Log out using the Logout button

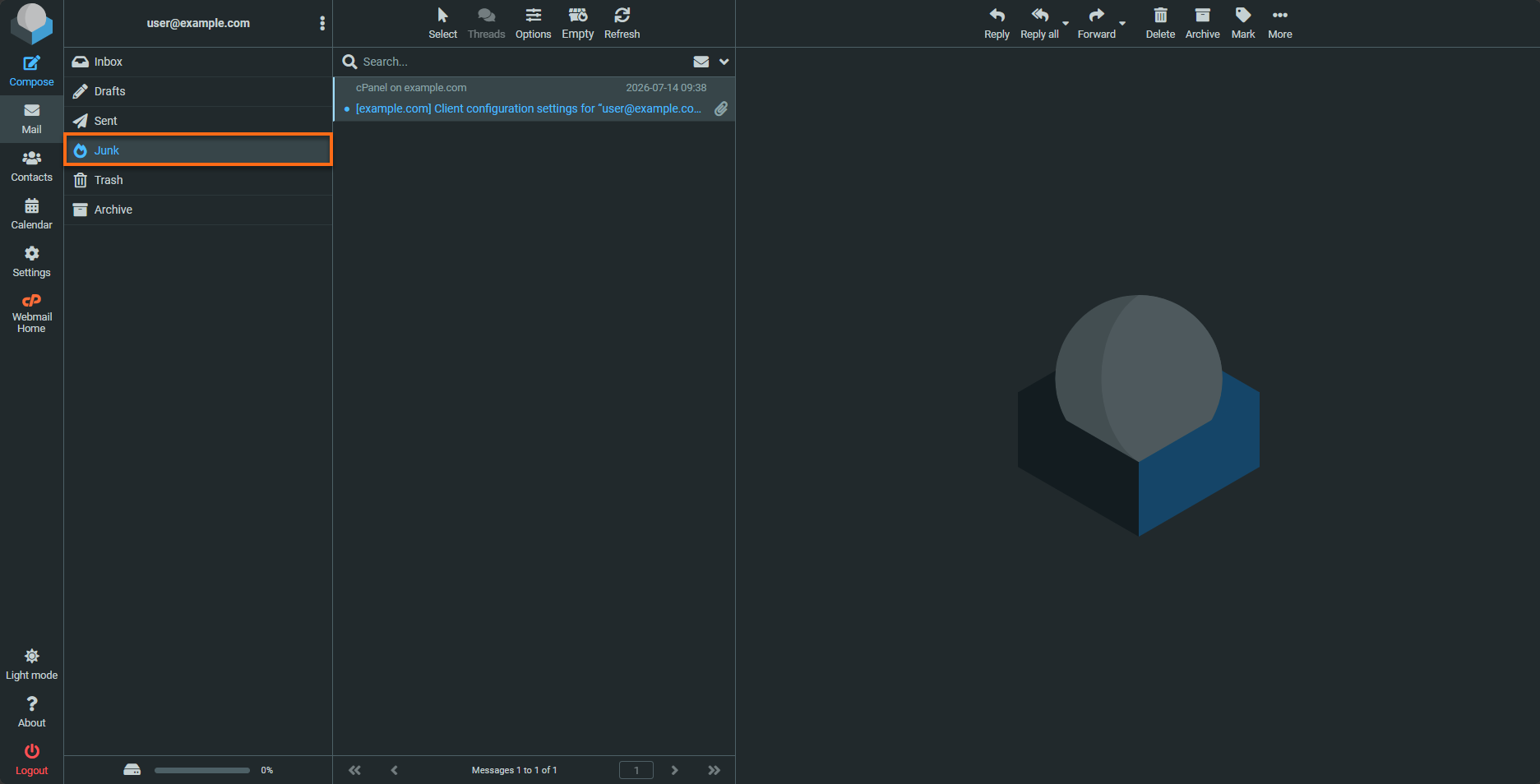31,760
